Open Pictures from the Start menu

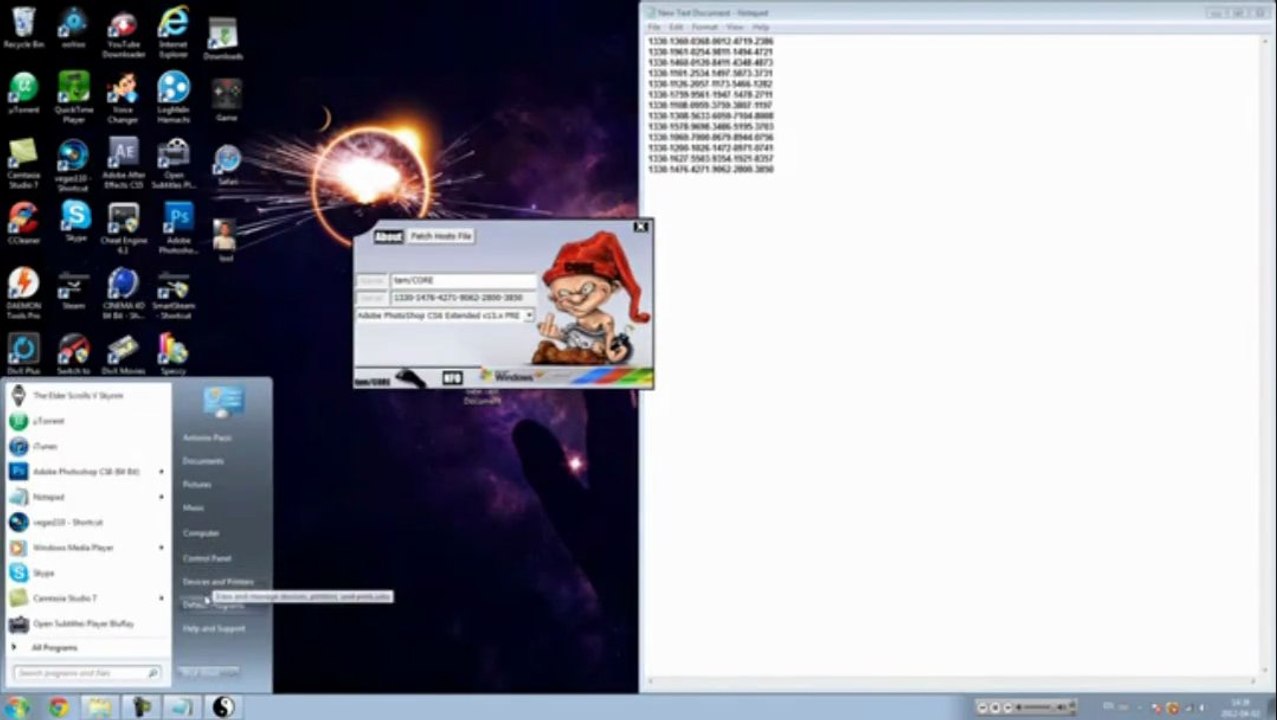(197, 485)
